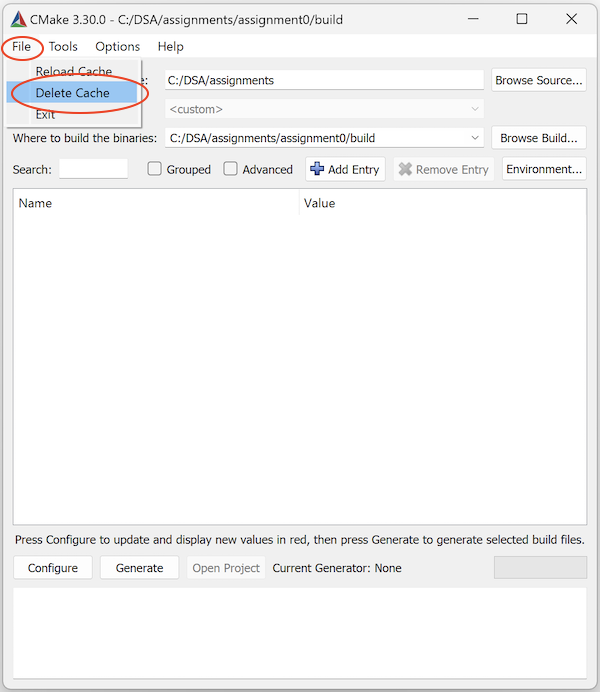
Task: Open the Options menu
Action: [118, 46]
